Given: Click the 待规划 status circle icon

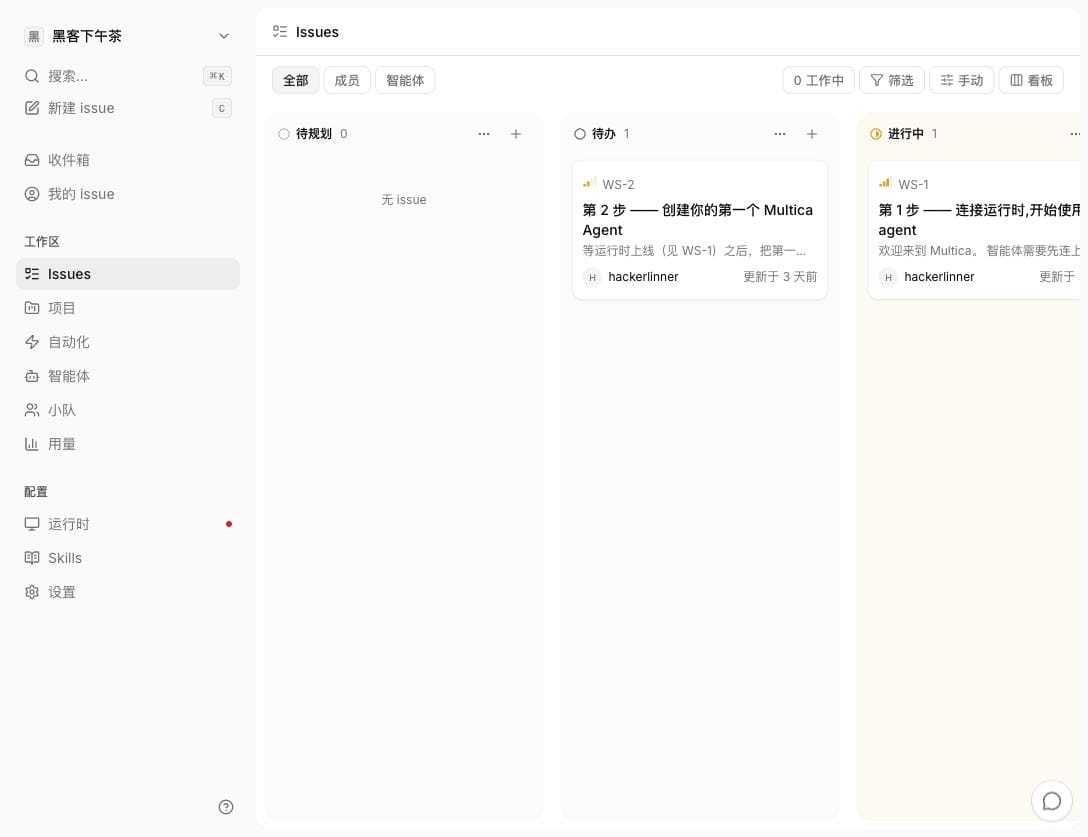Looking at the screenshot, I should [284, 134].
